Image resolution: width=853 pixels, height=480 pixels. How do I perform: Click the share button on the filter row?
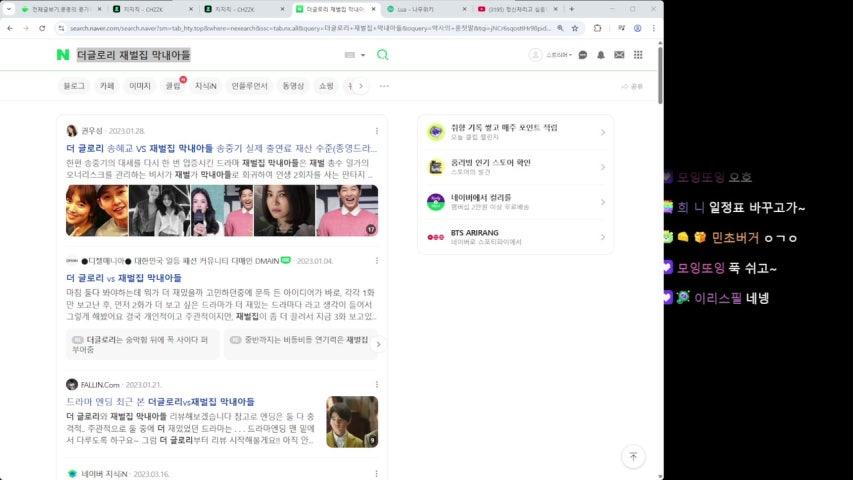tap(632, 87)
